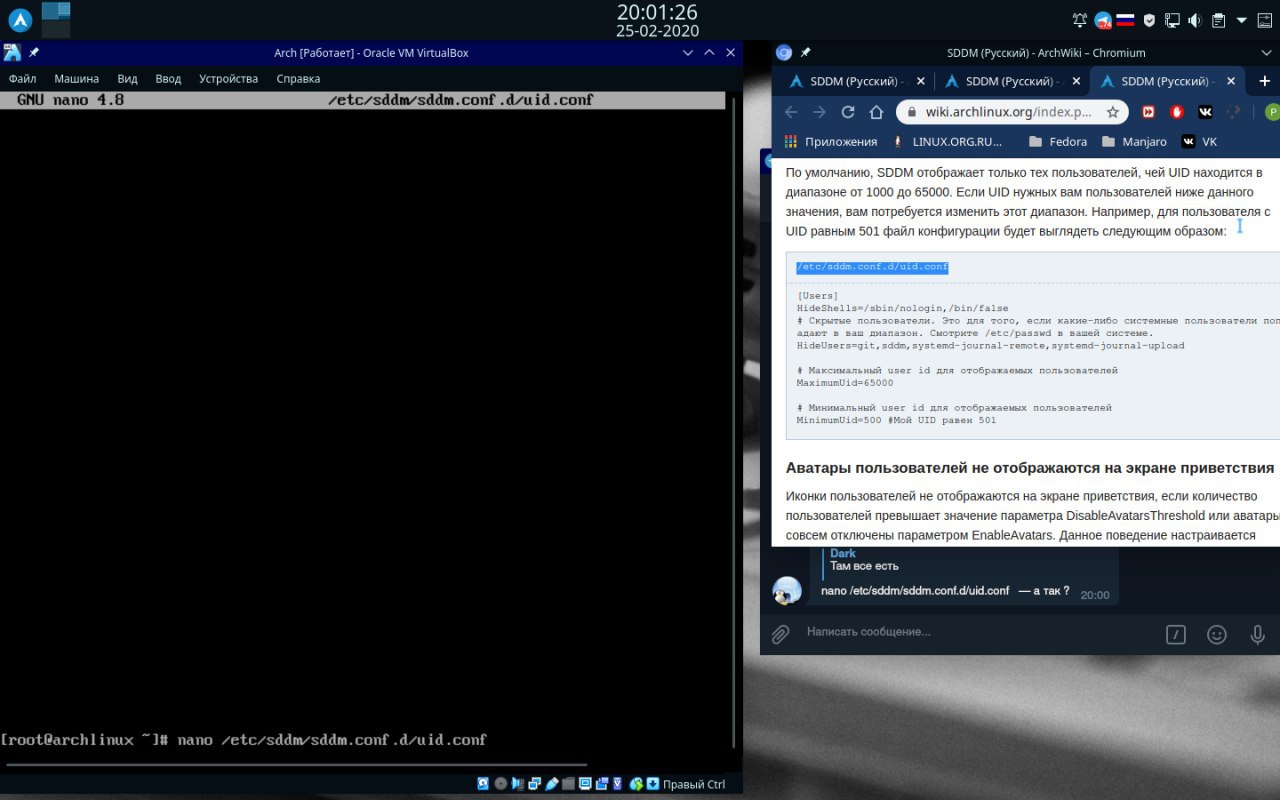
Task: Open the Telegram tray icon with unread badge
Action: (1103, 20)
